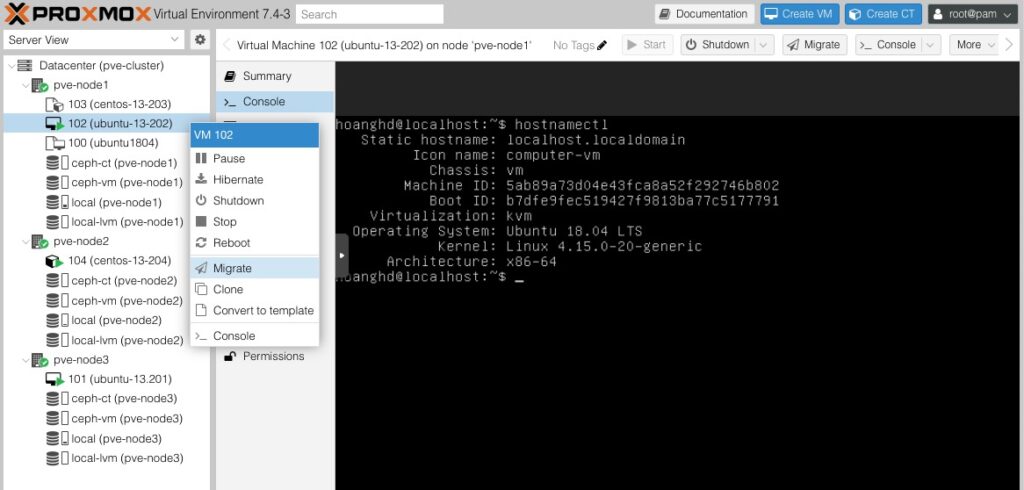Click the pve-node1 server icon
Image resolution: width=1024 pixels, height=490 pixels.
[40, 85]
